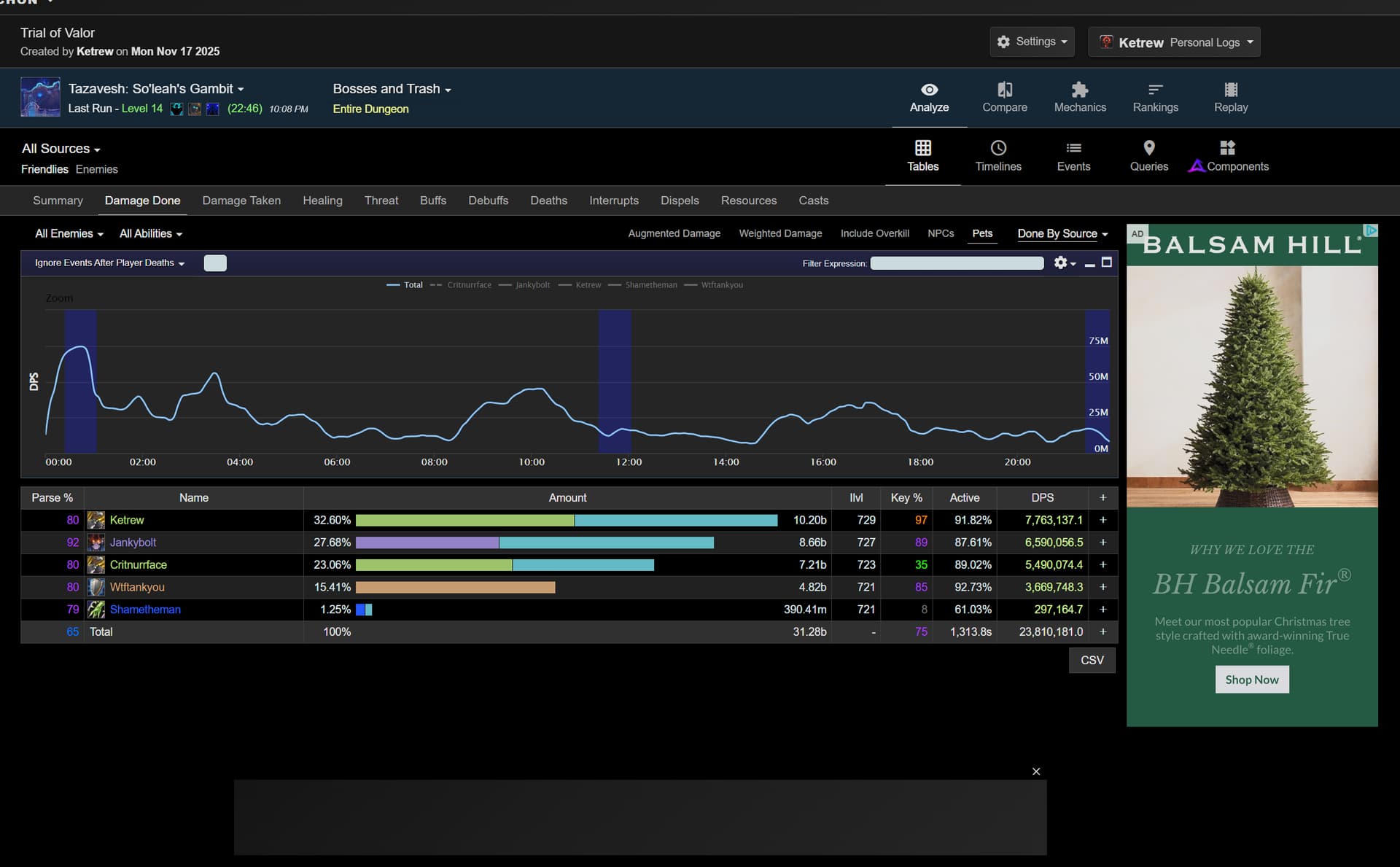1400x867 pixels.
Task: Open the Replay icon
Action: pos(1231,90)
